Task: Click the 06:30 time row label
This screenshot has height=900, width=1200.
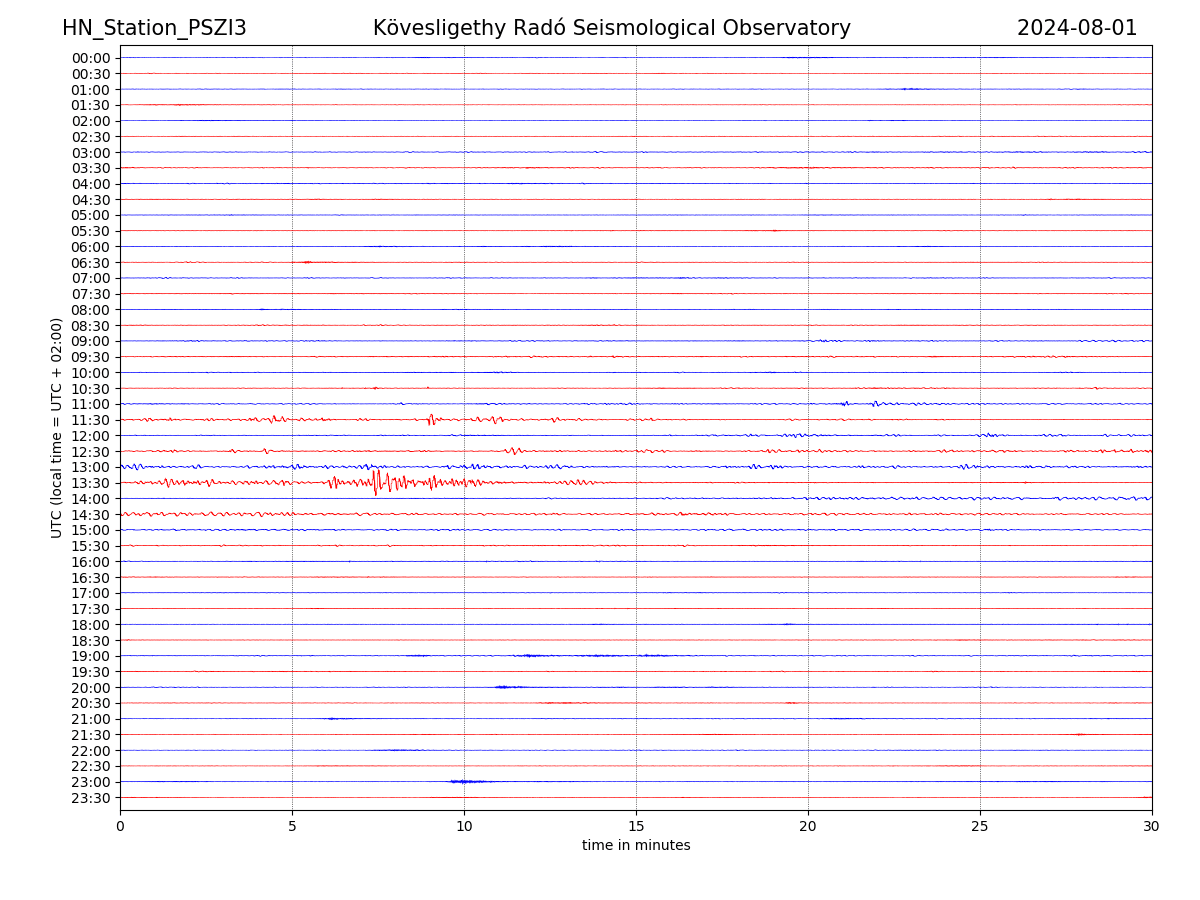Action: tap(90, 263)
